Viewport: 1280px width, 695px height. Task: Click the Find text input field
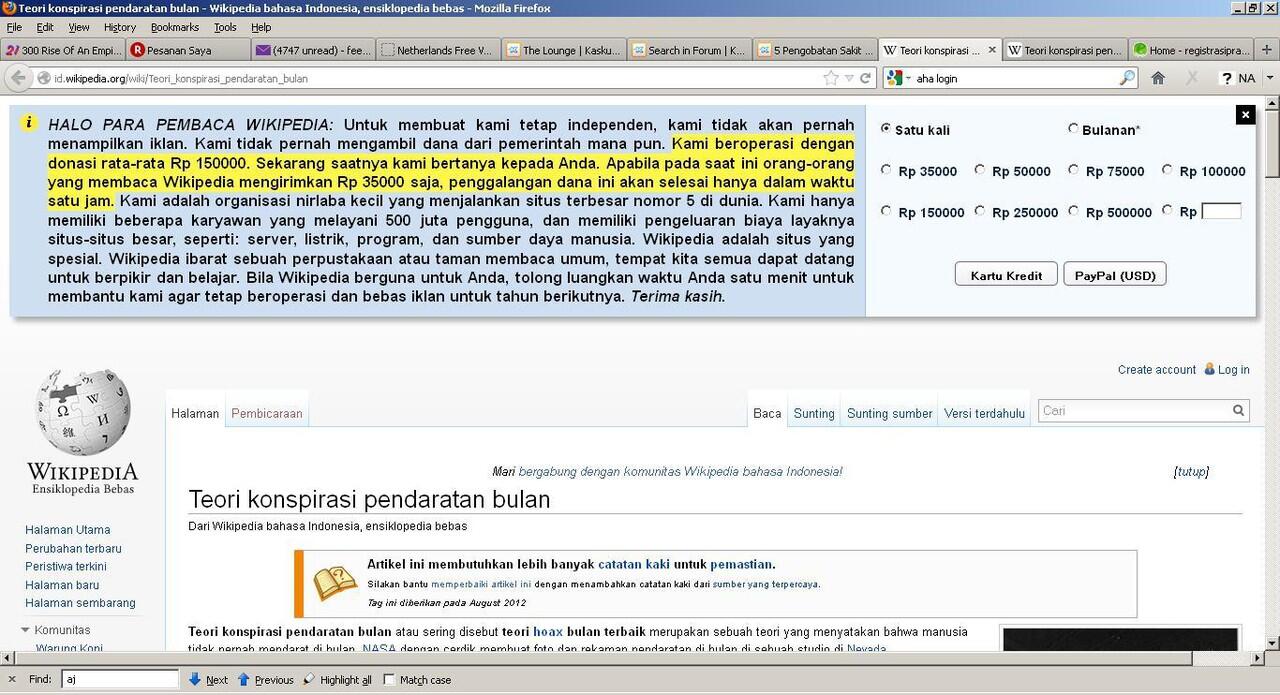[120, 679]
